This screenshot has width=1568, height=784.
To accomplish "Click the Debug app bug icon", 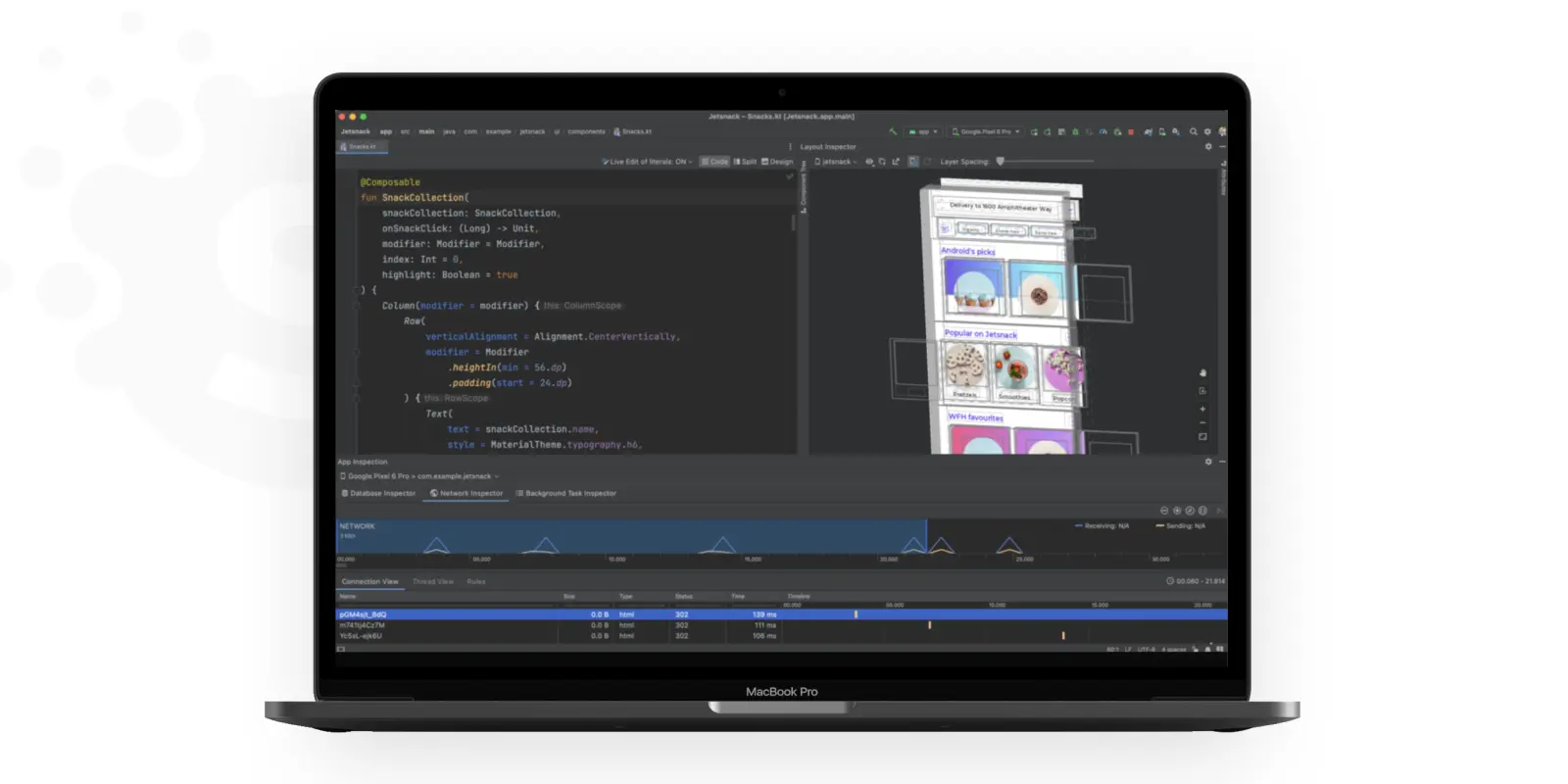I will pos(1075,131).
